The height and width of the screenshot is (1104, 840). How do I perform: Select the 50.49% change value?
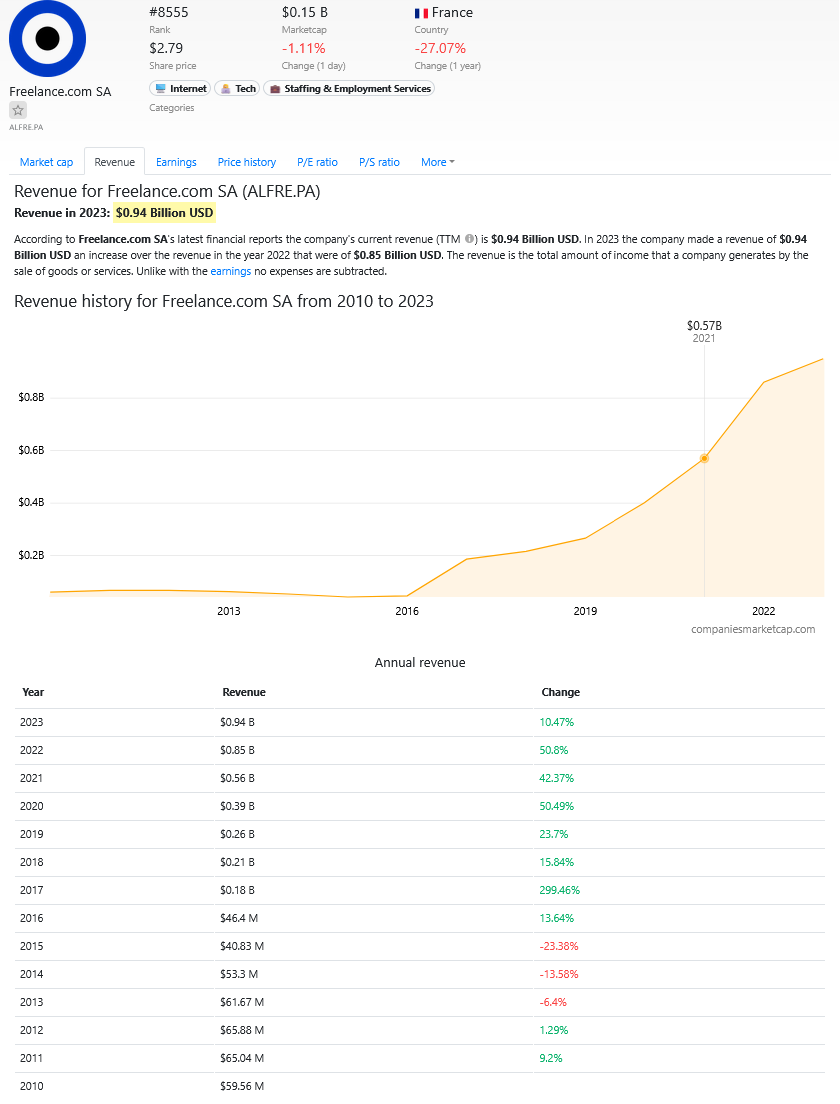pos(557,806)
